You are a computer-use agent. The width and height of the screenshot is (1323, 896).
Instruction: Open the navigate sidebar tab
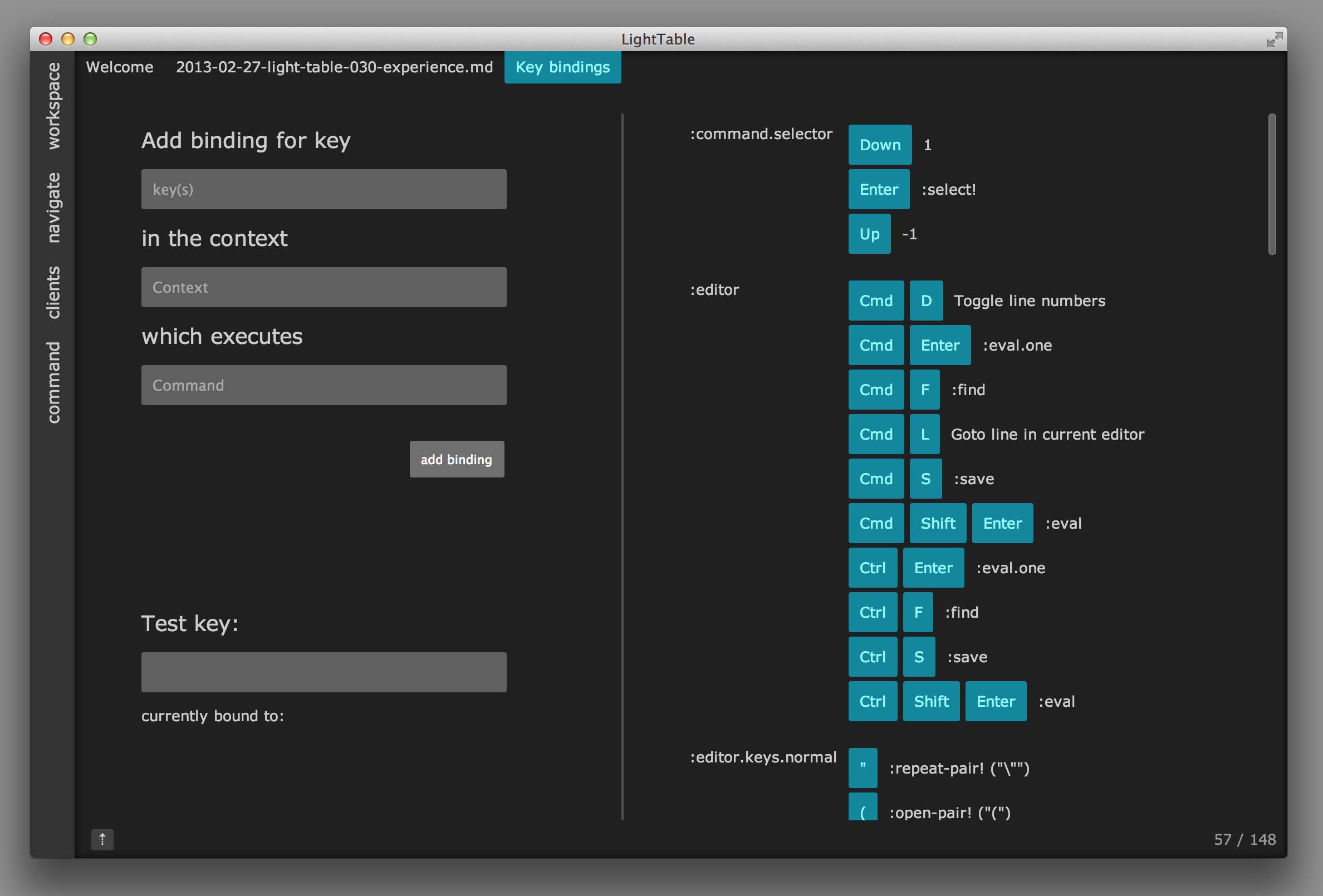(53, 208)
